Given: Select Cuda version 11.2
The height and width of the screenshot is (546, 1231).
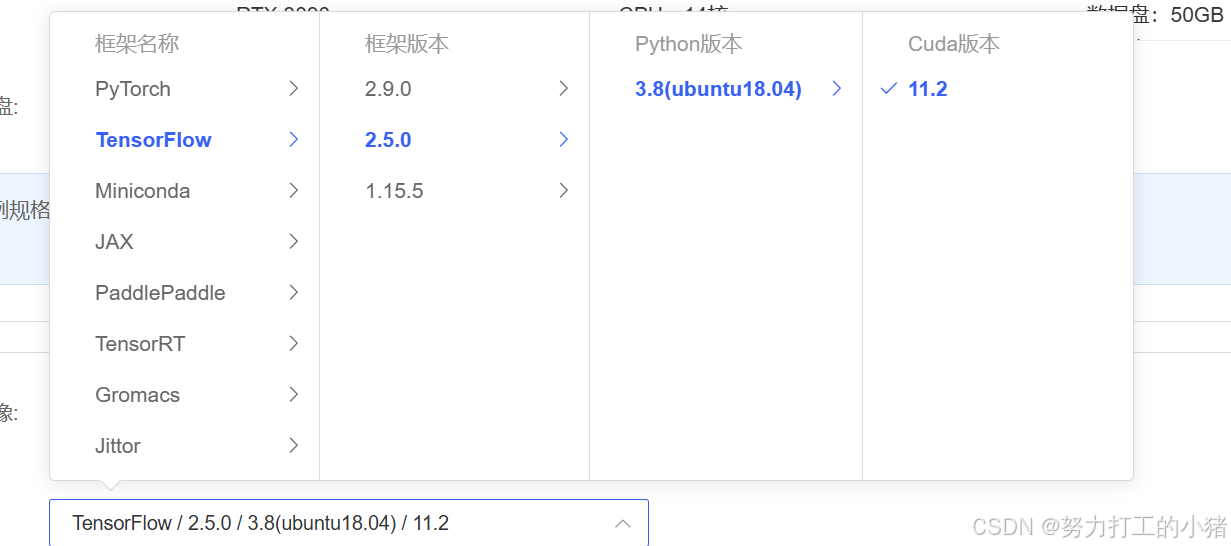Looking at the screenshot, I should click(x=927, y=89).
